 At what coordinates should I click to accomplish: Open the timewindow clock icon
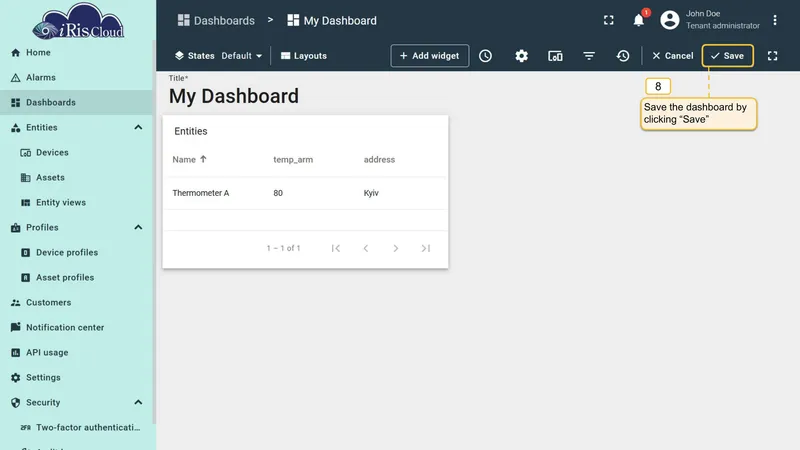pyautogui.click(x=485, y=56)
